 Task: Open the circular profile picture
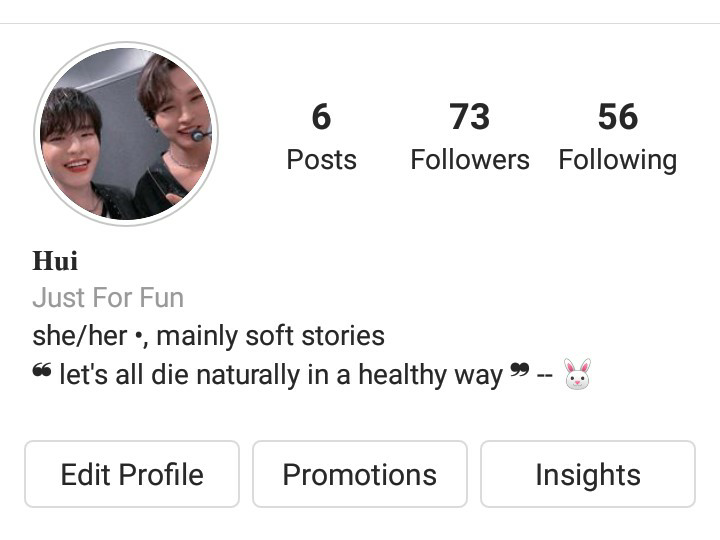click(126, 134)
